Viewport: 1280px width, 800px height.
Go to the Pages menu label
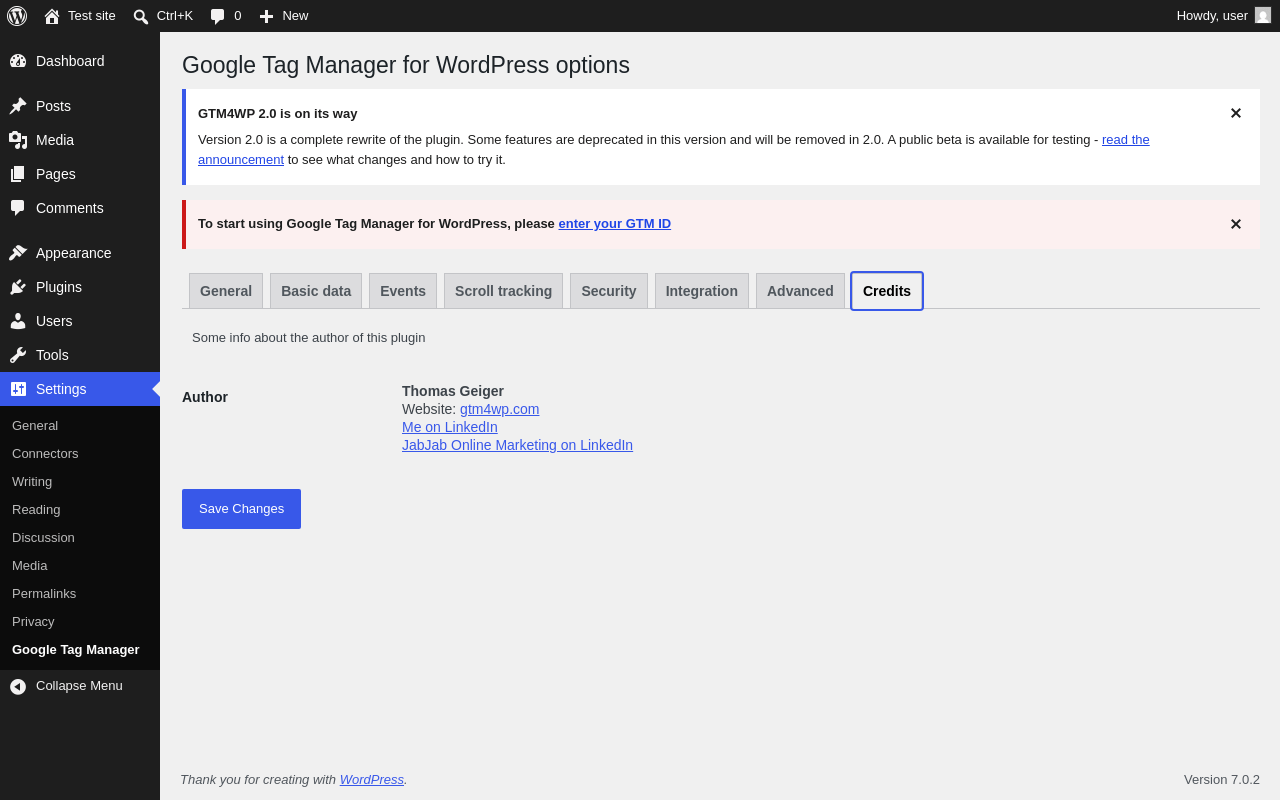tap(56, 174)
